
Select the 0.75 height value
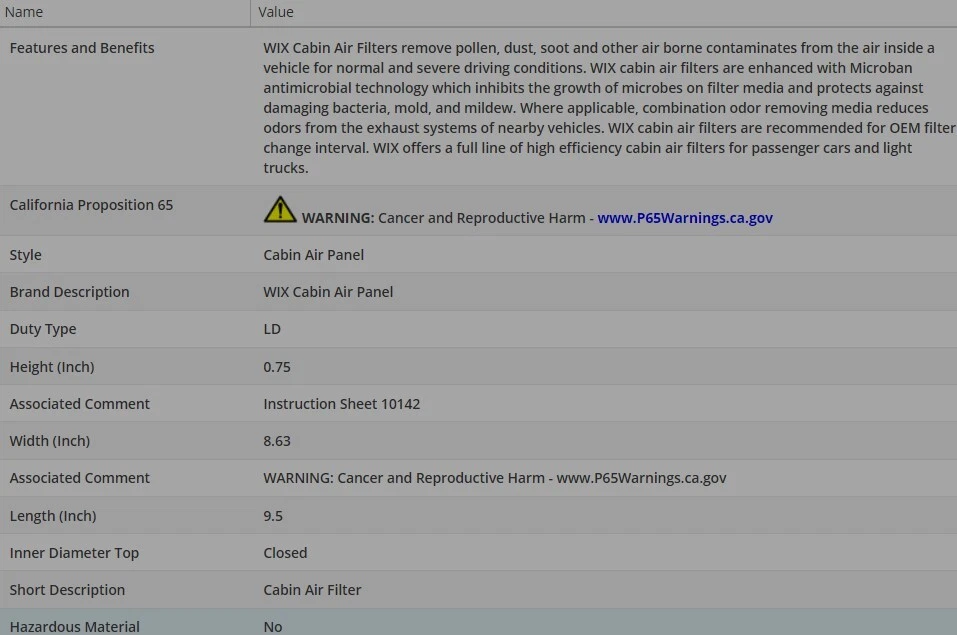277,368
